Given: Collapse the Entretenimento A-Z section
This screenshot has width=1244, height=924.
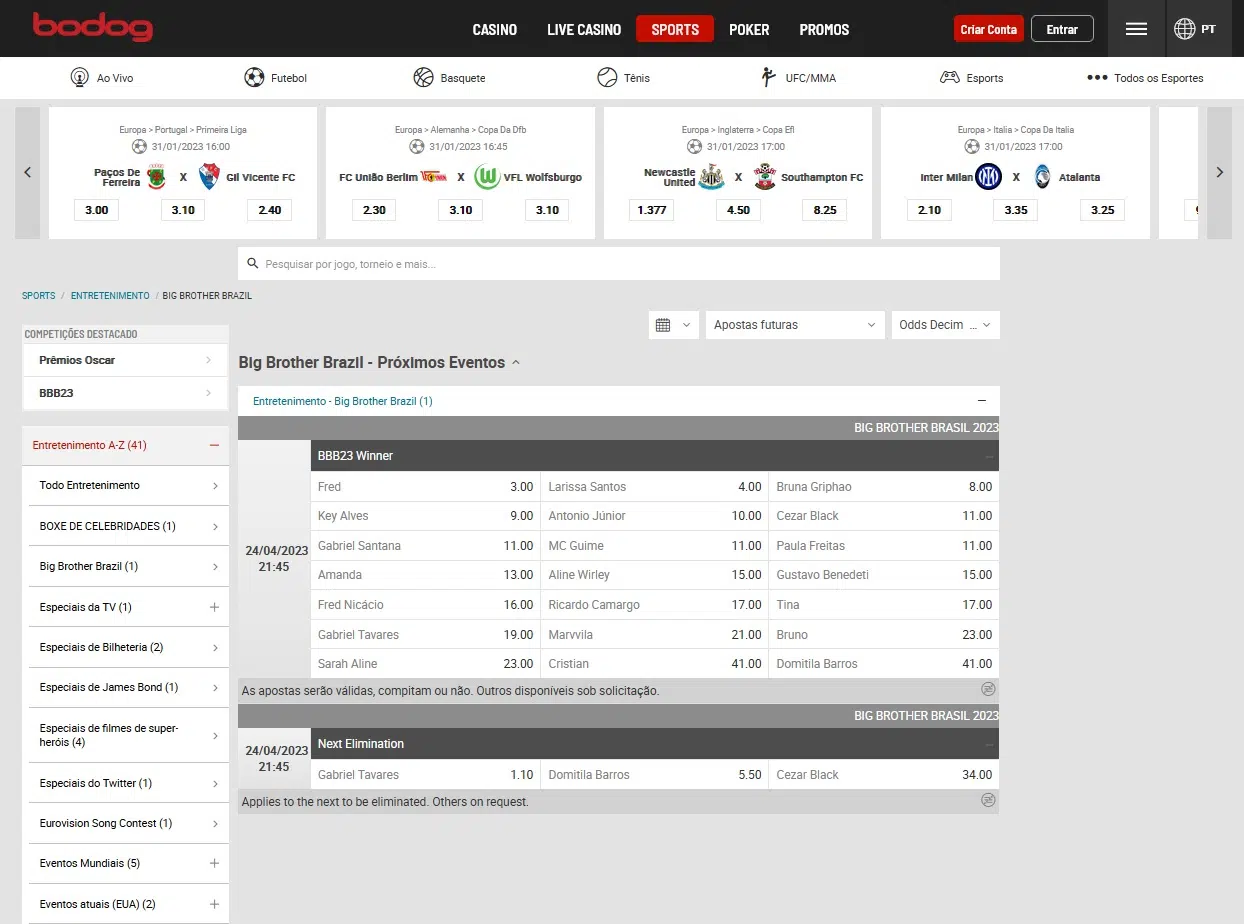Looking at the screenshot, I should (214, 446).
